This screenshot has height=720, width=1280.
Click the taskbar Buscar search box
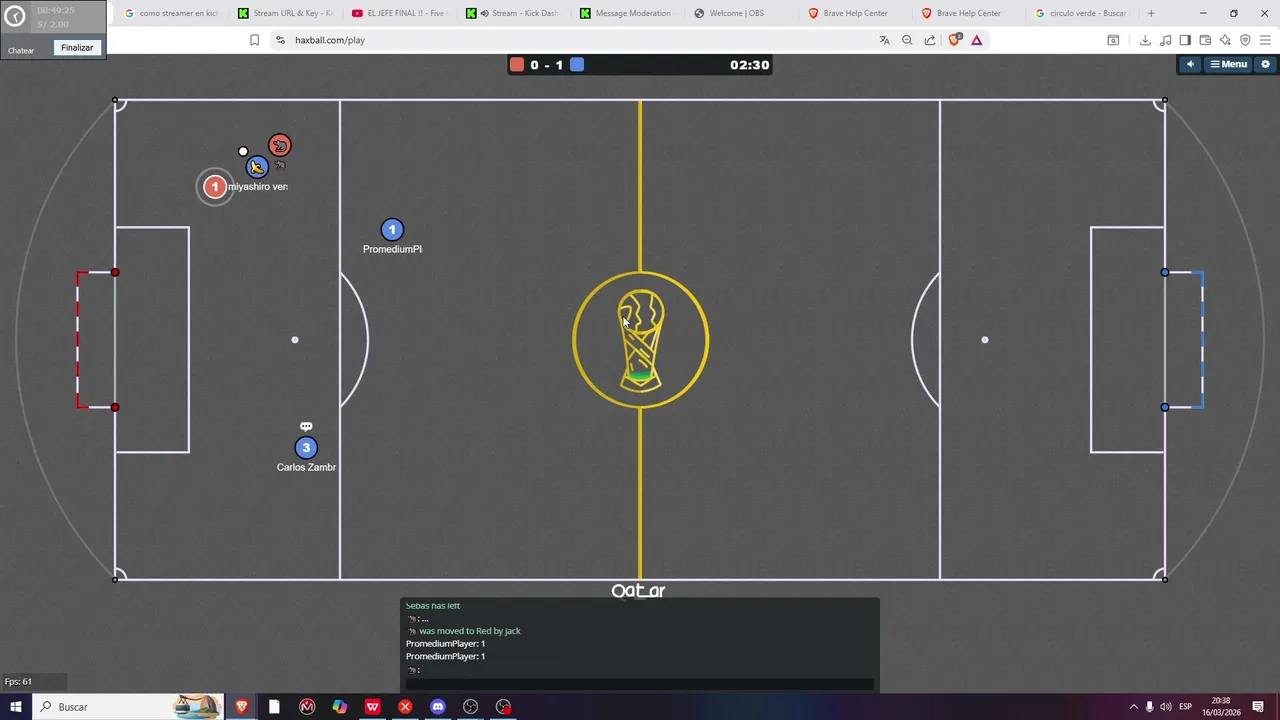tap(127, 707)
